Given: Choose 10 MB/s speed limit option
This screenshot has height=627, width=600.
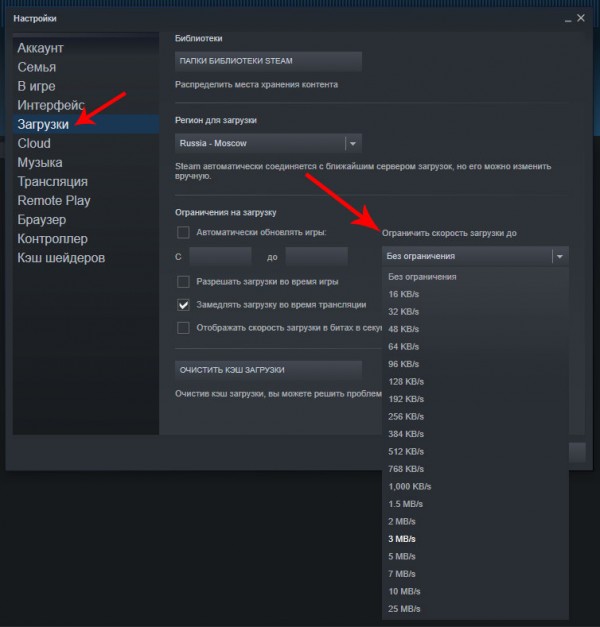Looking at the screenshot, I should pyautogui.click(x=475, y=591).
